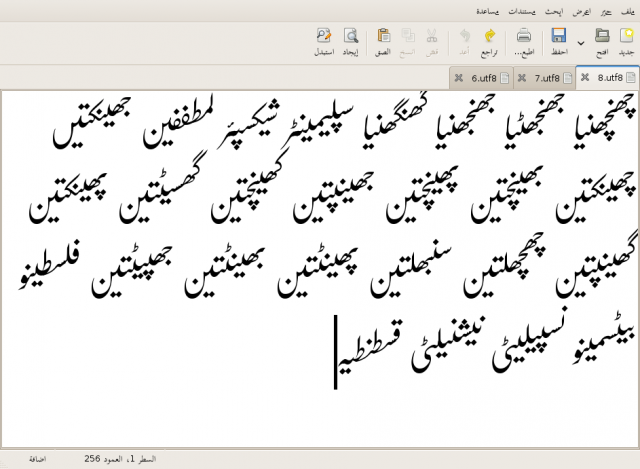The height and width of the screenshot is (469, 640).
Task: Open the Search (ابحث) menu
Action: (553, 12)
